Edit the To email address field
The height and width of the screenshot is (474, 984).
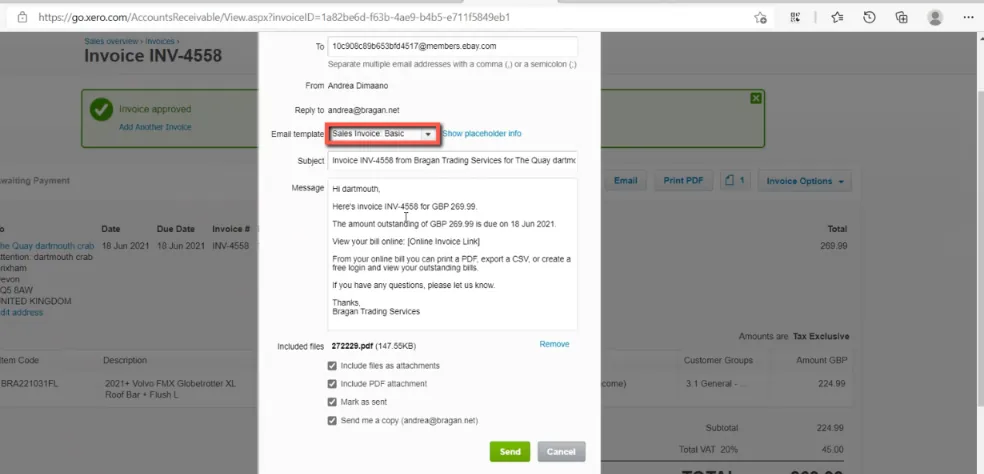coord(452,46)
